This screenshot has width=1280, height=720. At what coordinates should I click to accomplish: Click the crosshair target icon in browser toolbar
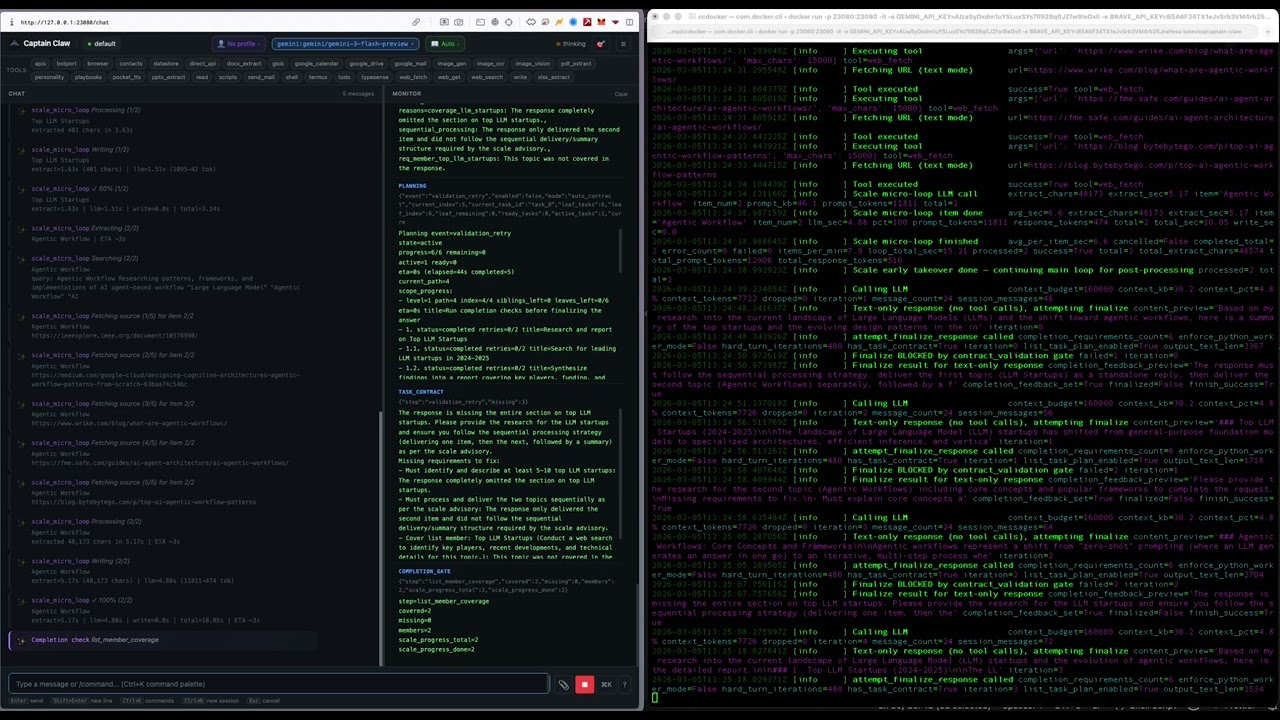(x=509, y=22)
